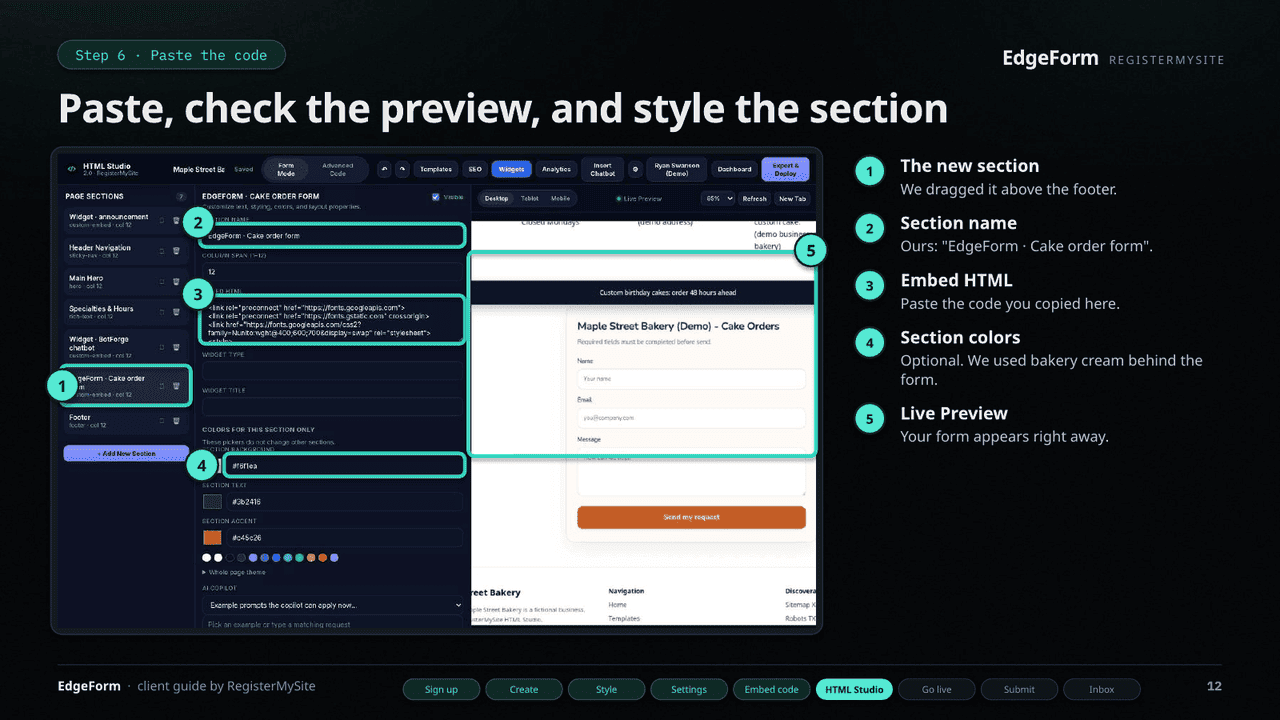The image size is (1280, 720).
Task: Open the settings gear next to Insert Chatbot
Action: click(635, 169)
